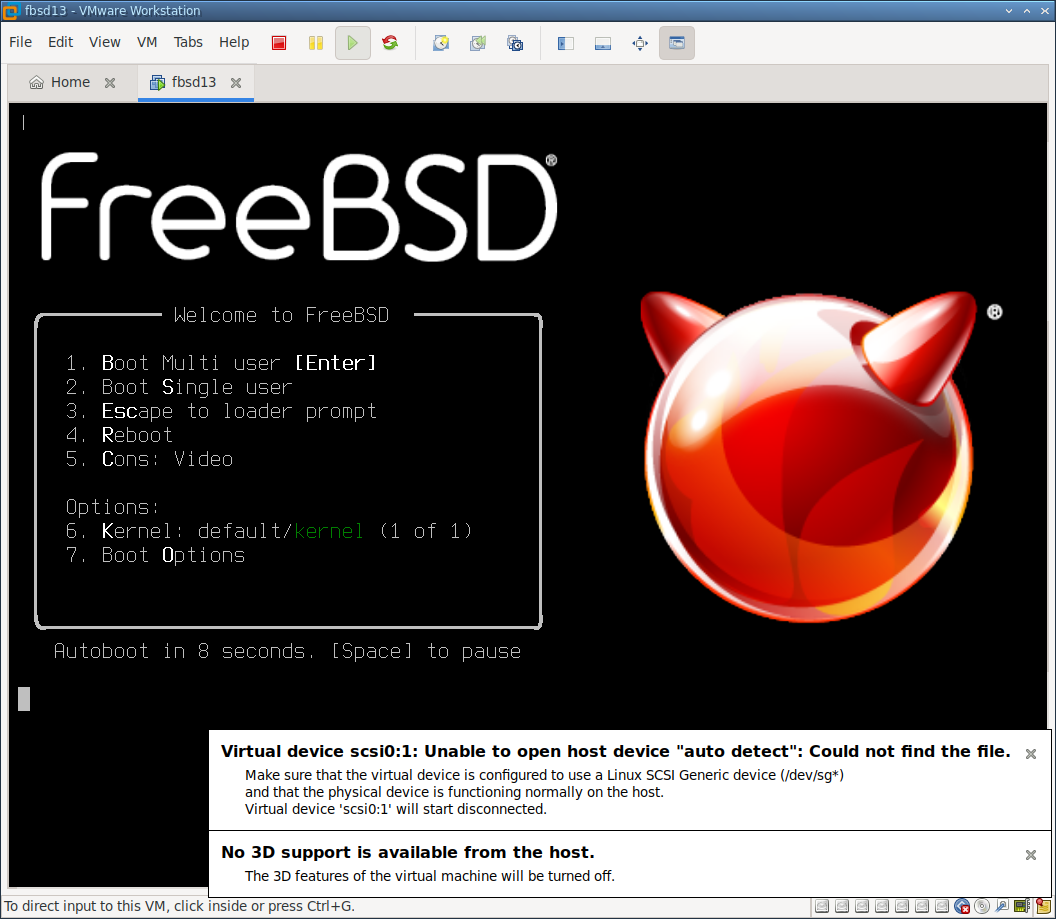The height and width of the screenshot is (919, 1056).
Task: Select the fbsd13 tab
Action: tap(194, 82)
